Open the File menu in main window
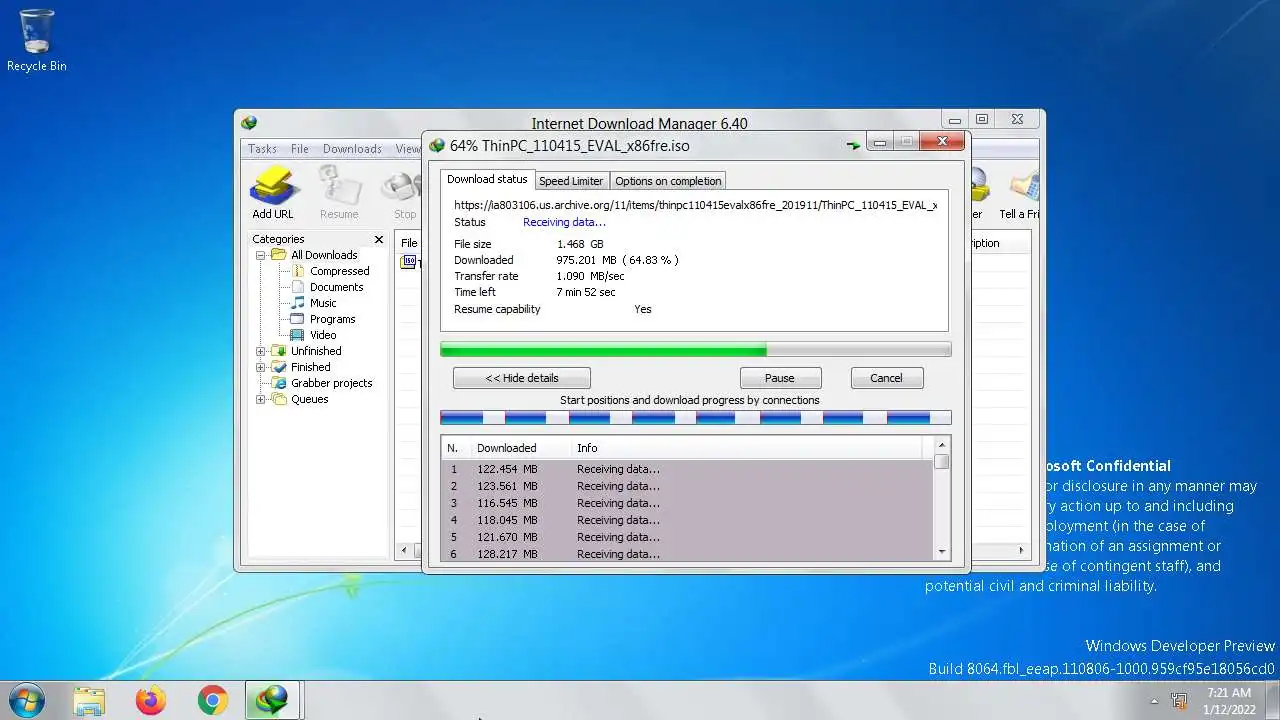The image size is (1280, 720). pyautogui.click(x=300, y=149)
